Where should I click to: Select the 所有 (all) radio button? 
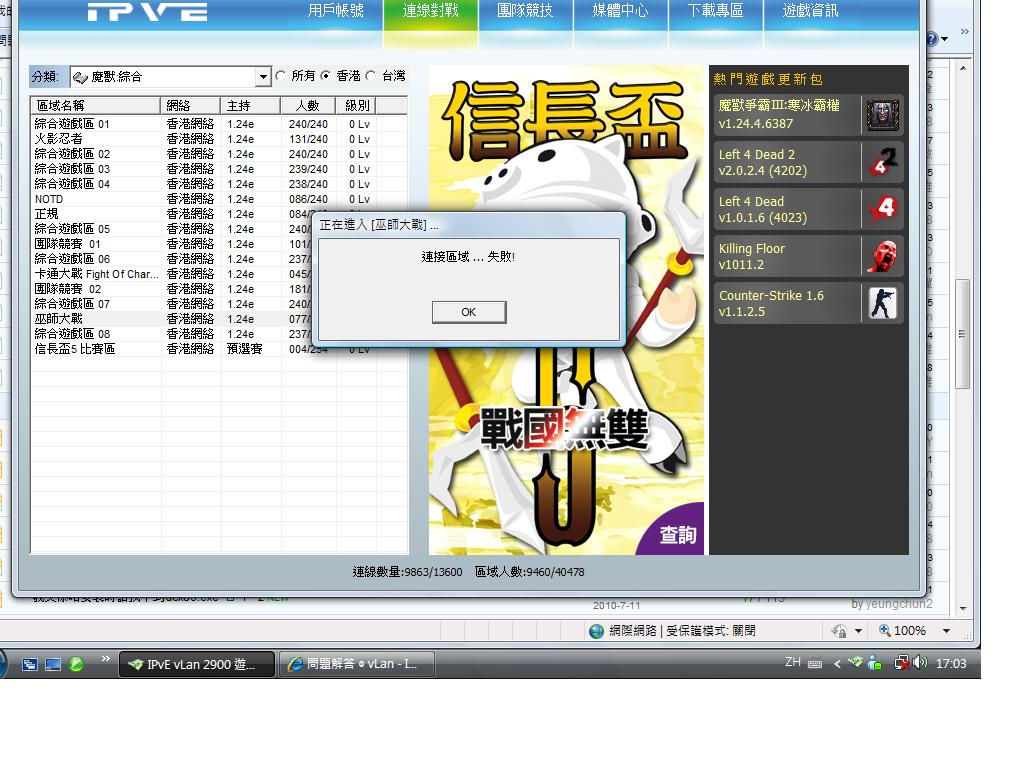click(x=281, y=76)
